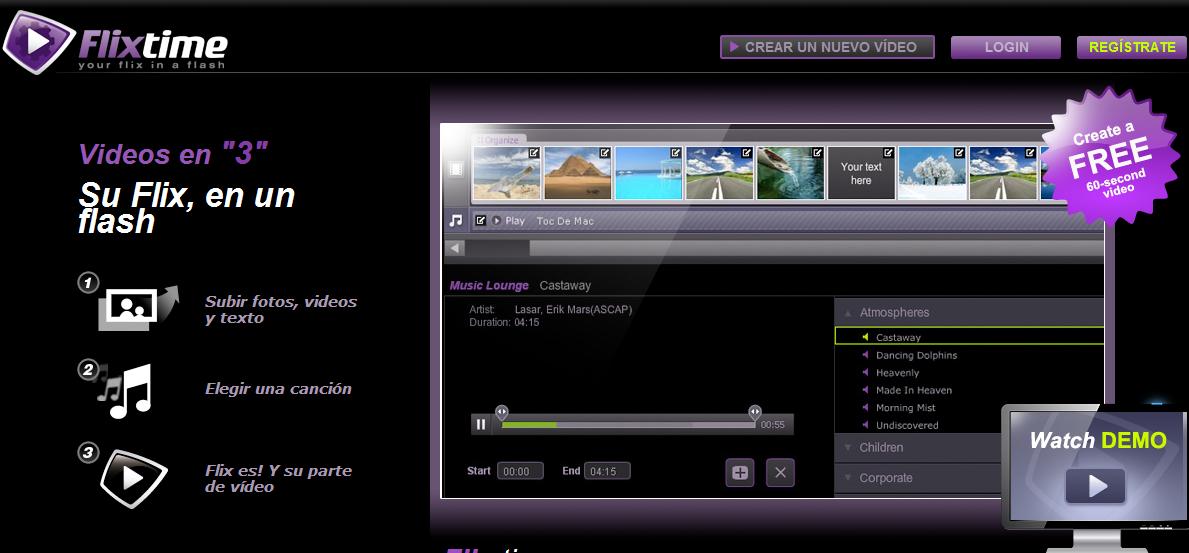Click the play badge icon at step 3
Image resolution: width=1189 pixels, height=553 pixels.
(133, 478)
